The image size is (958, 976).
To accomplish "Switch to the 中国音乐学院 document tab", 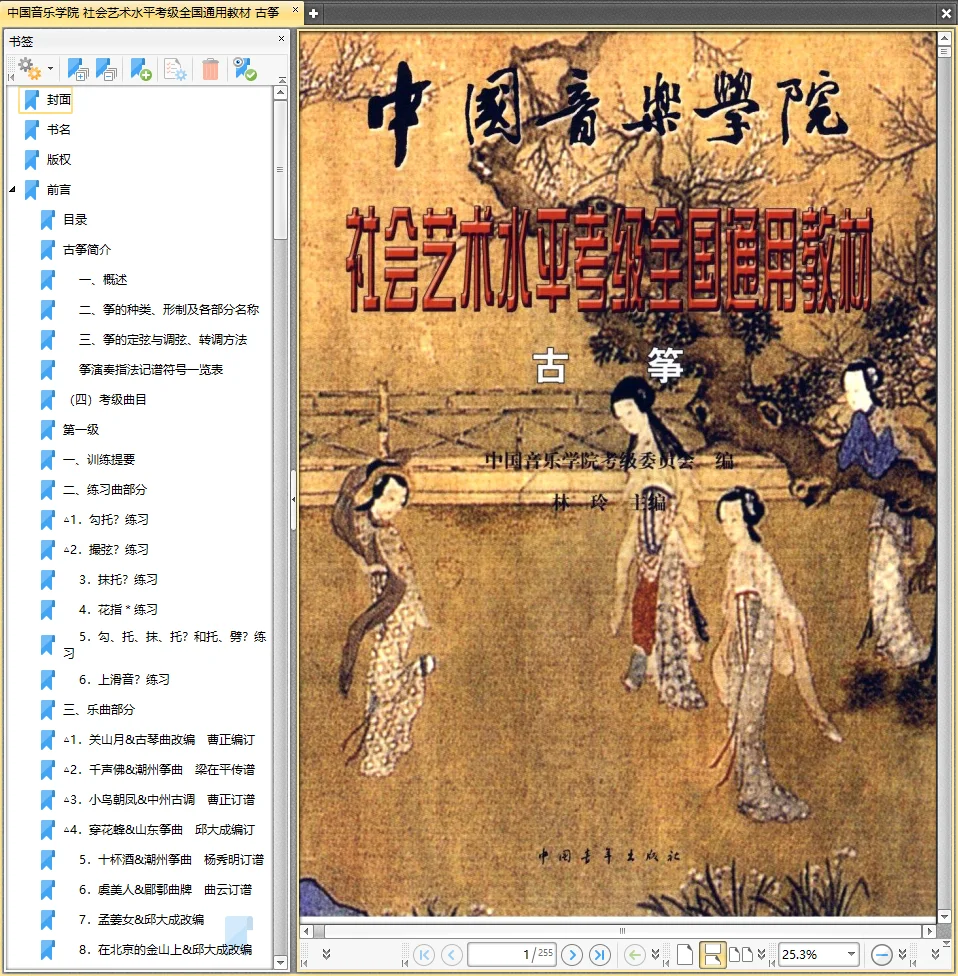I will [x=143, y=12].
